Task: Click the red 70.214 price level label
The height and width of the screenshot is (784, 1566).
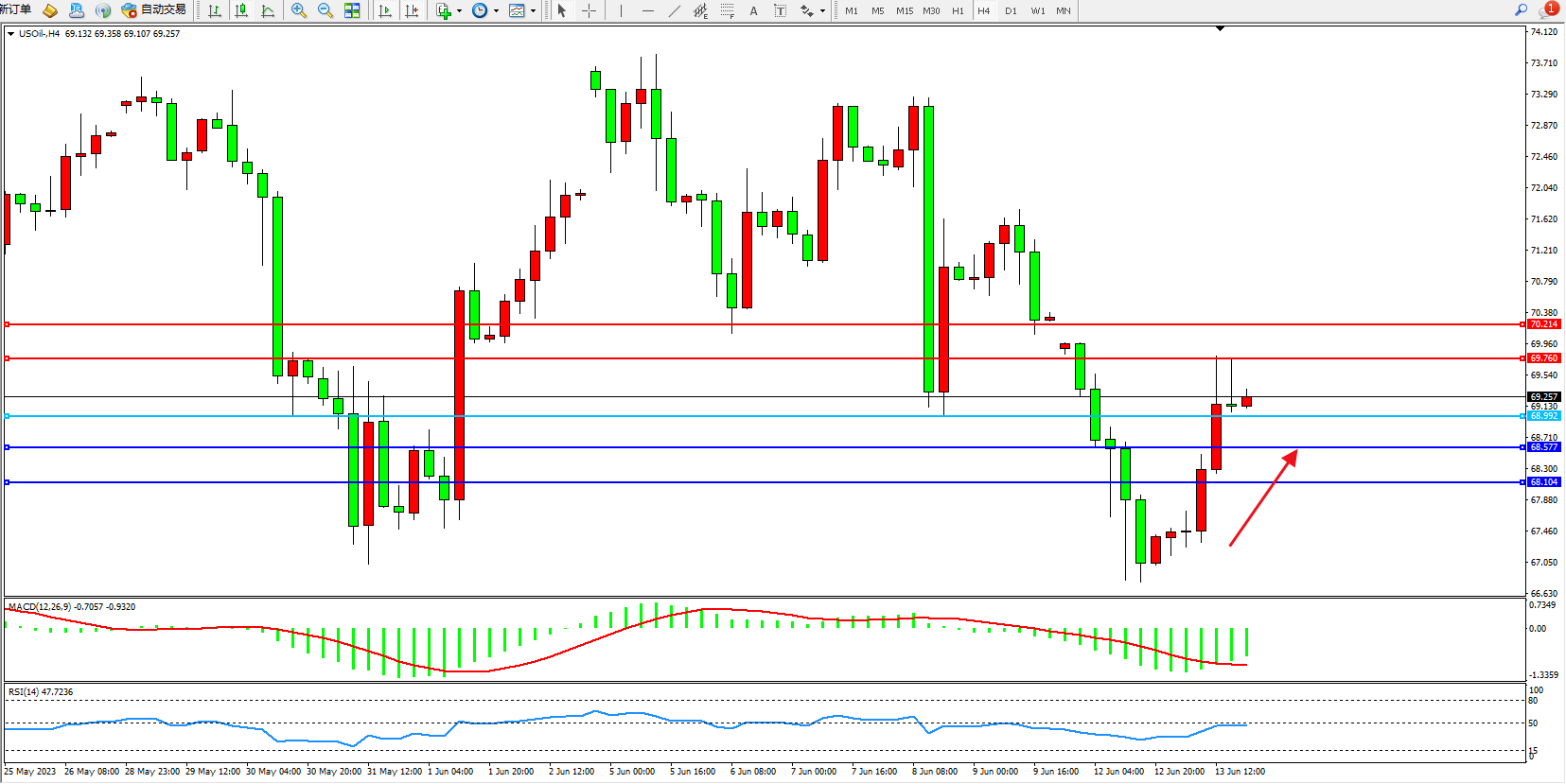Action: pyautogui.click(x=1543, y=324)
